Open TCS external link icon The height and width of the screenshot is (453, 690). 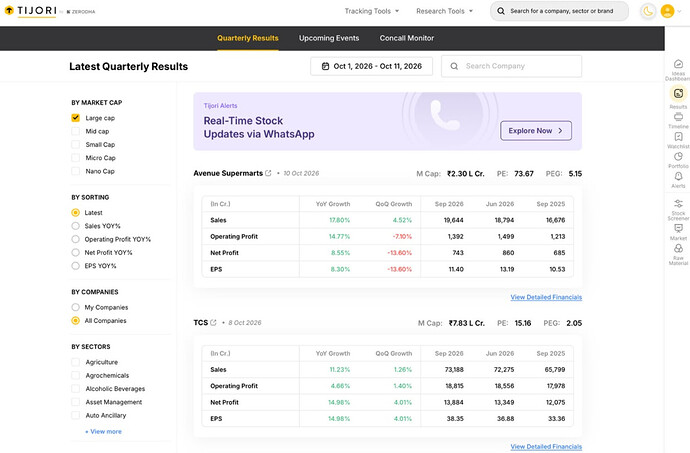pyautogui.click(x=213, y=322)
